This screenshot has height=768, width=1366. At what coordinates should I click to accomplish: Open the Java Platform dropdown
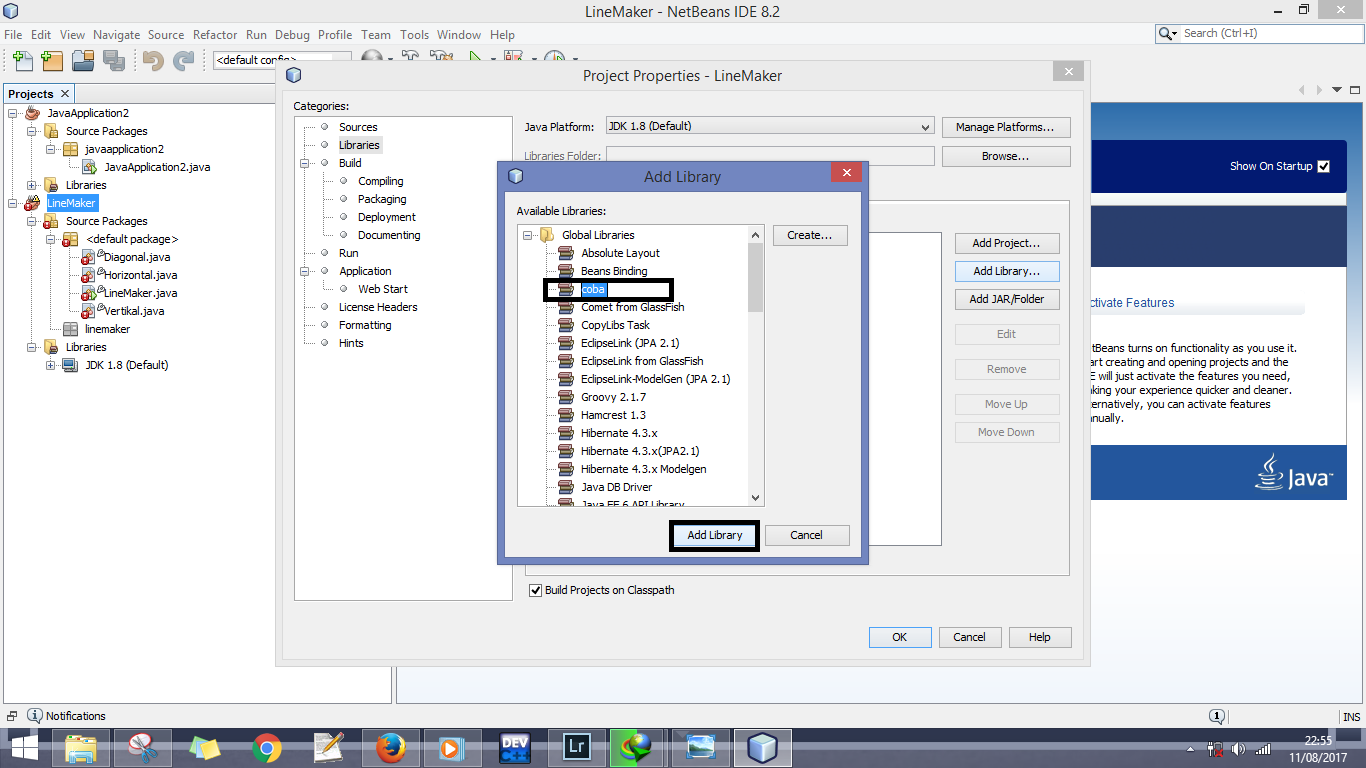point(925,127)
